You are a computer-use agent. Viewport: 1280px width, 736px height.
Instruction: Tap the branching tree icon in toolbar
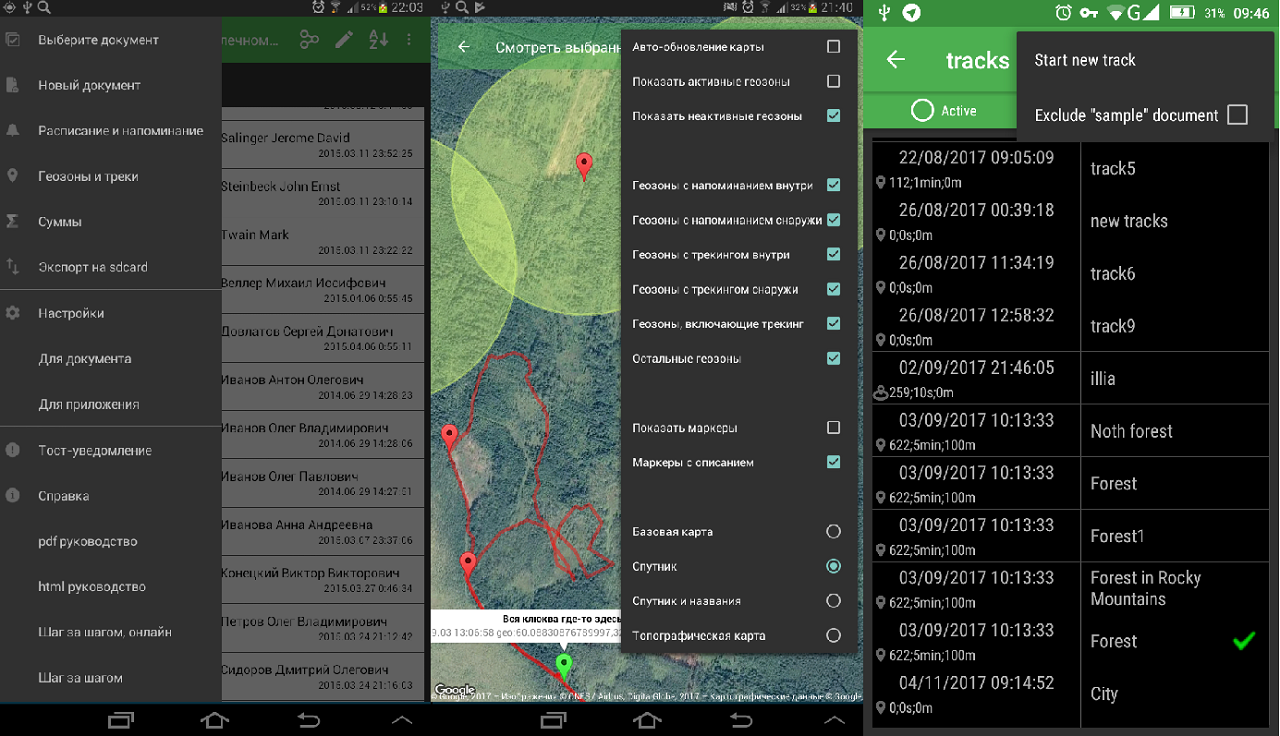tap(309, 40)
